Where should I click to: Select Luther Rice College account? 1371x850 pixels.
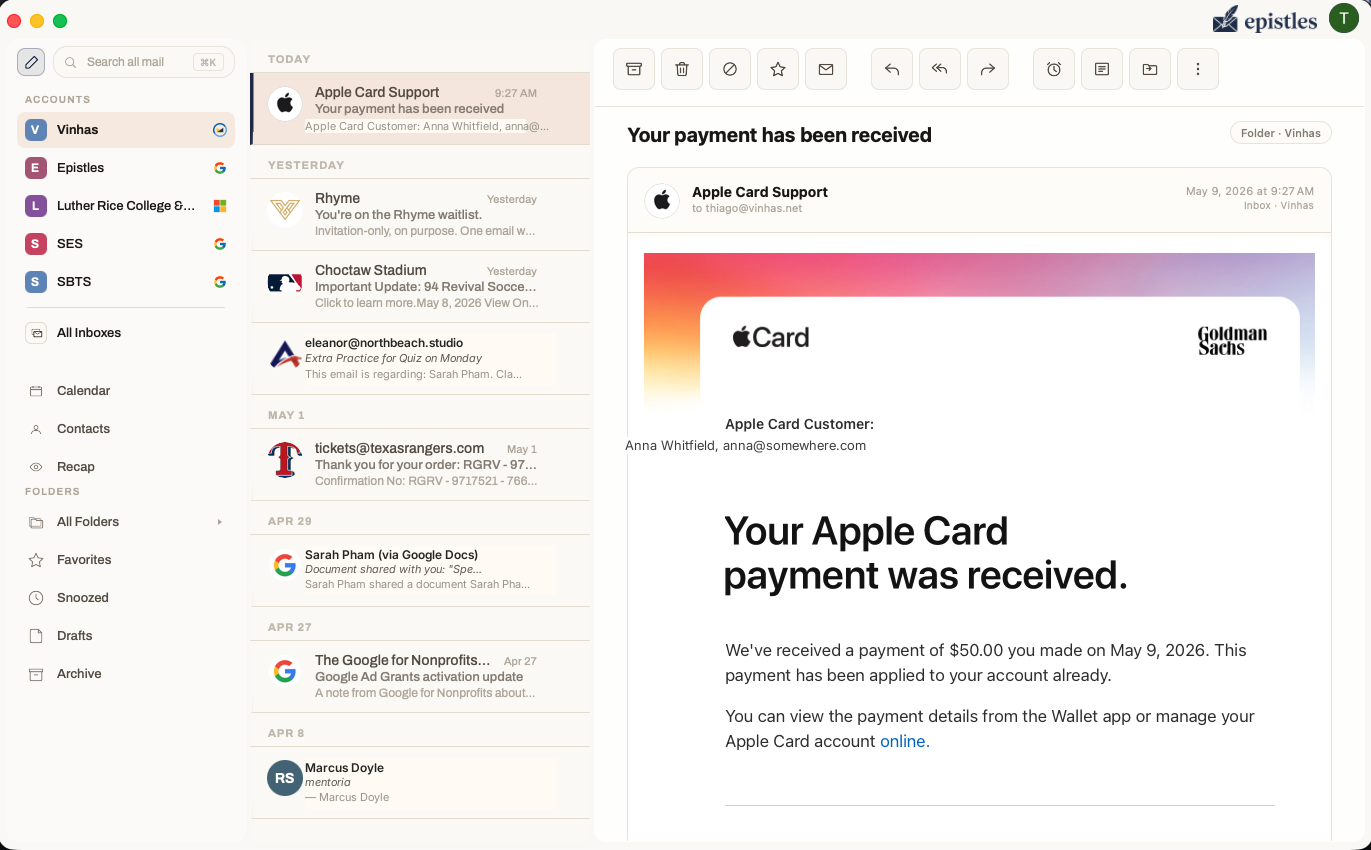point(126,206)
